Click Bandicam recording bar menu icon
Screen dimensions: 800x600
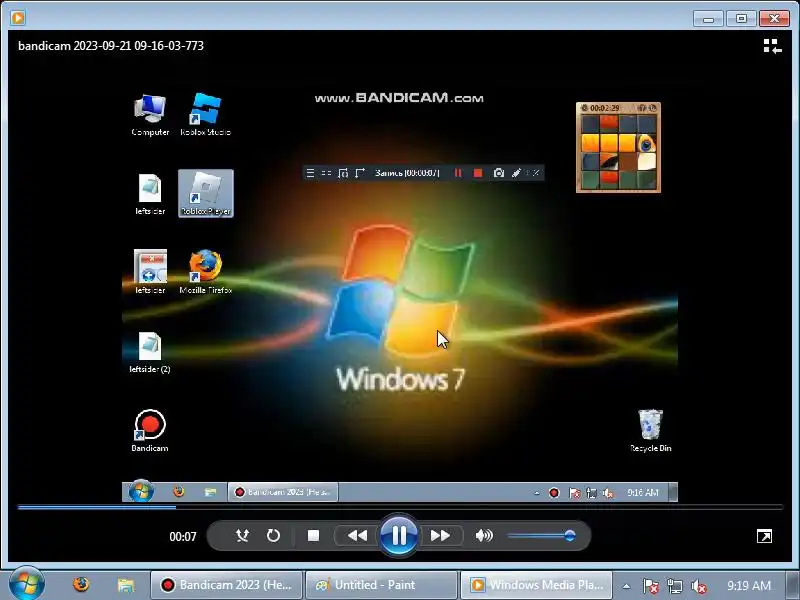[310, 173]
